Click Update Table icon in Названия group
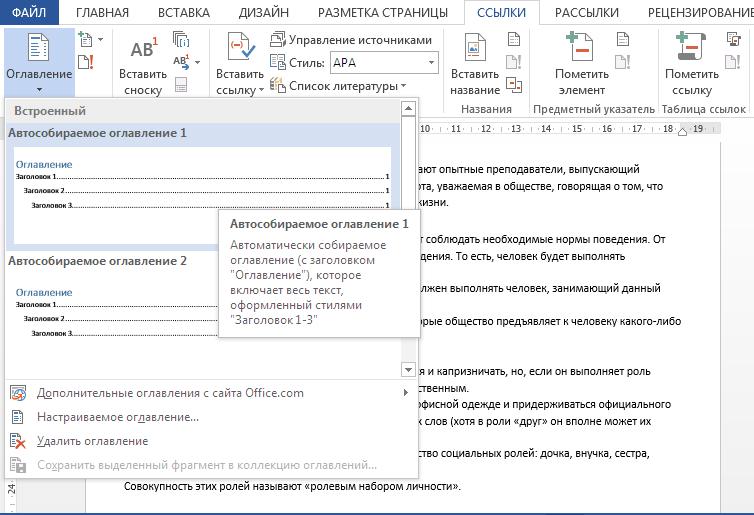The height and width of the screenshot is (515, 754). click(514, 62)
